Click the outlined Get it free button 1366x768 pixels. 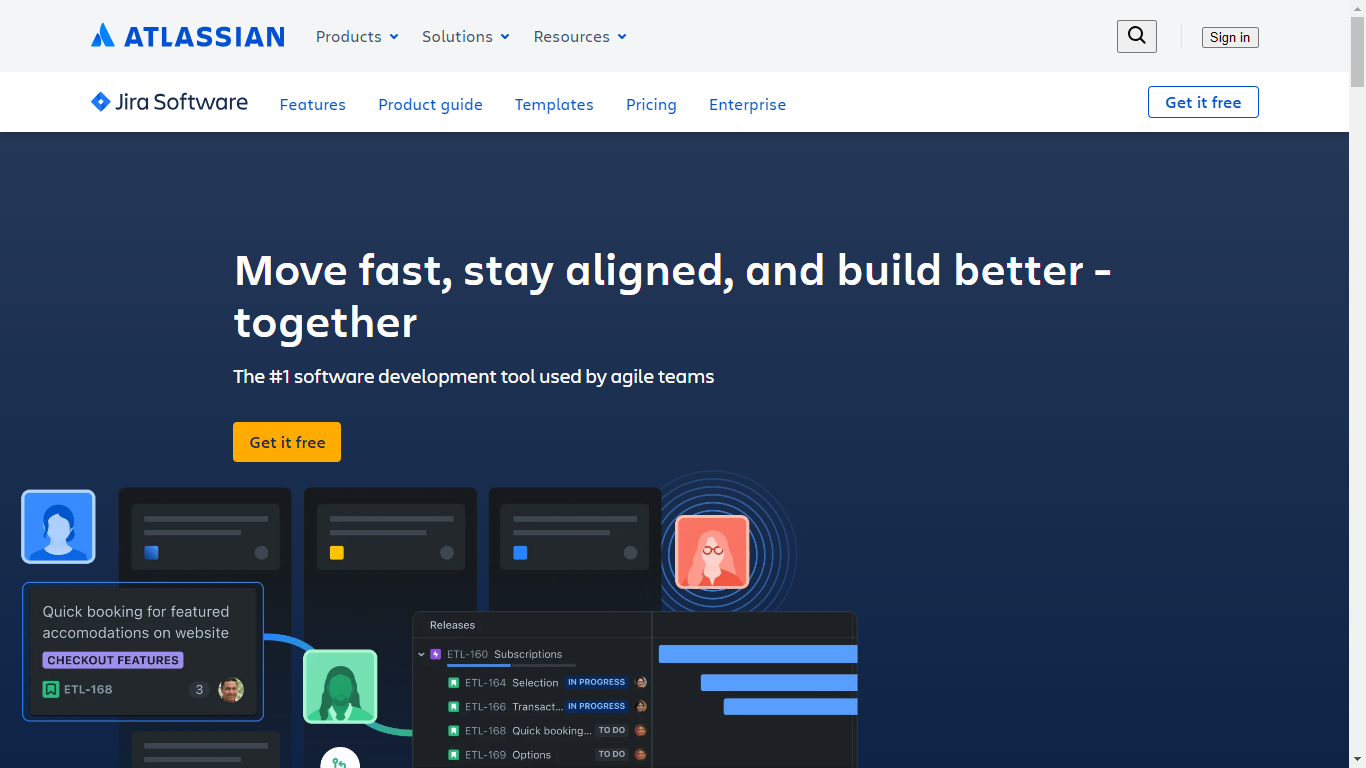[1203, 102]
